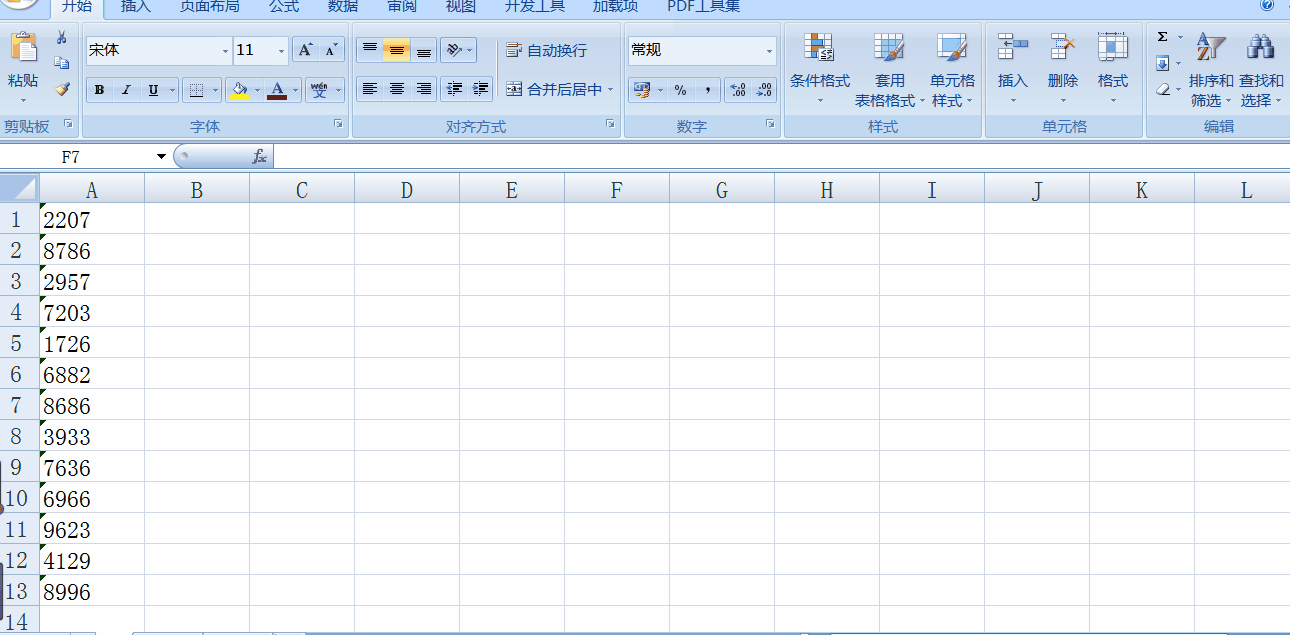Expand the 常规 number format dropdown
This screenshot has height=635, width=1290.
(769, 51)
